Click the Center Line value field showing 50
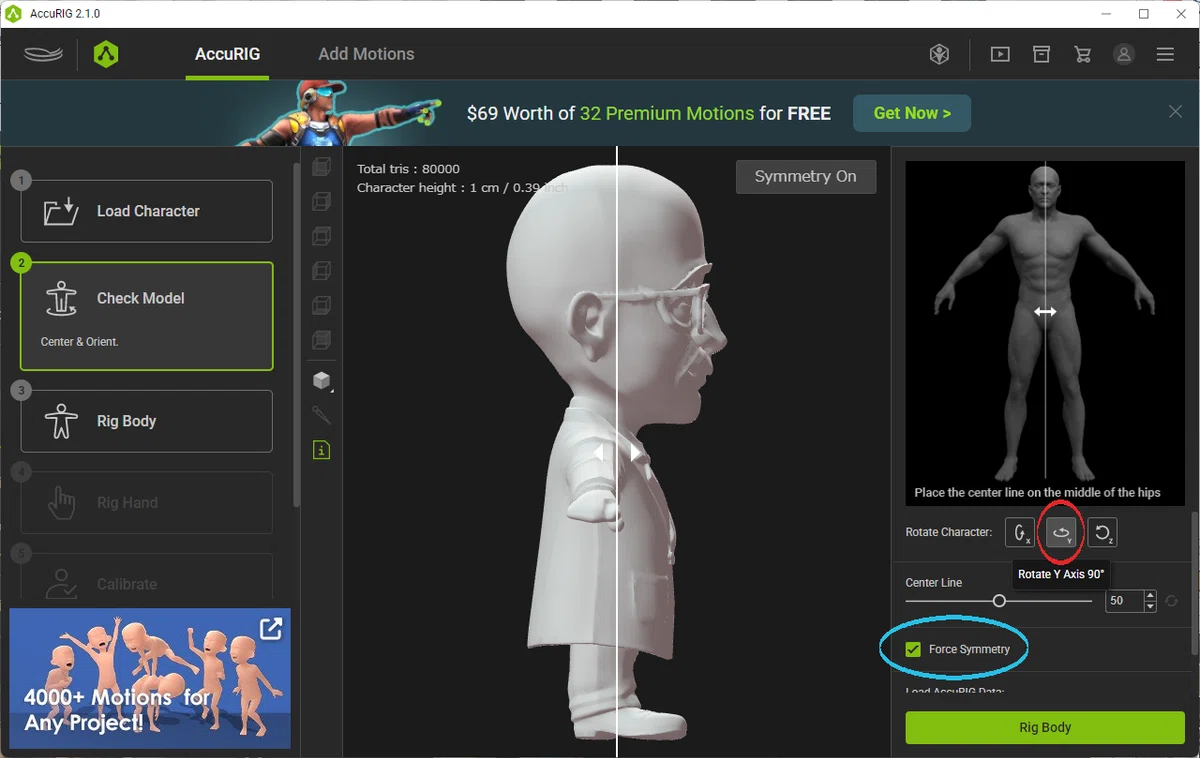 pos(1125,601)
